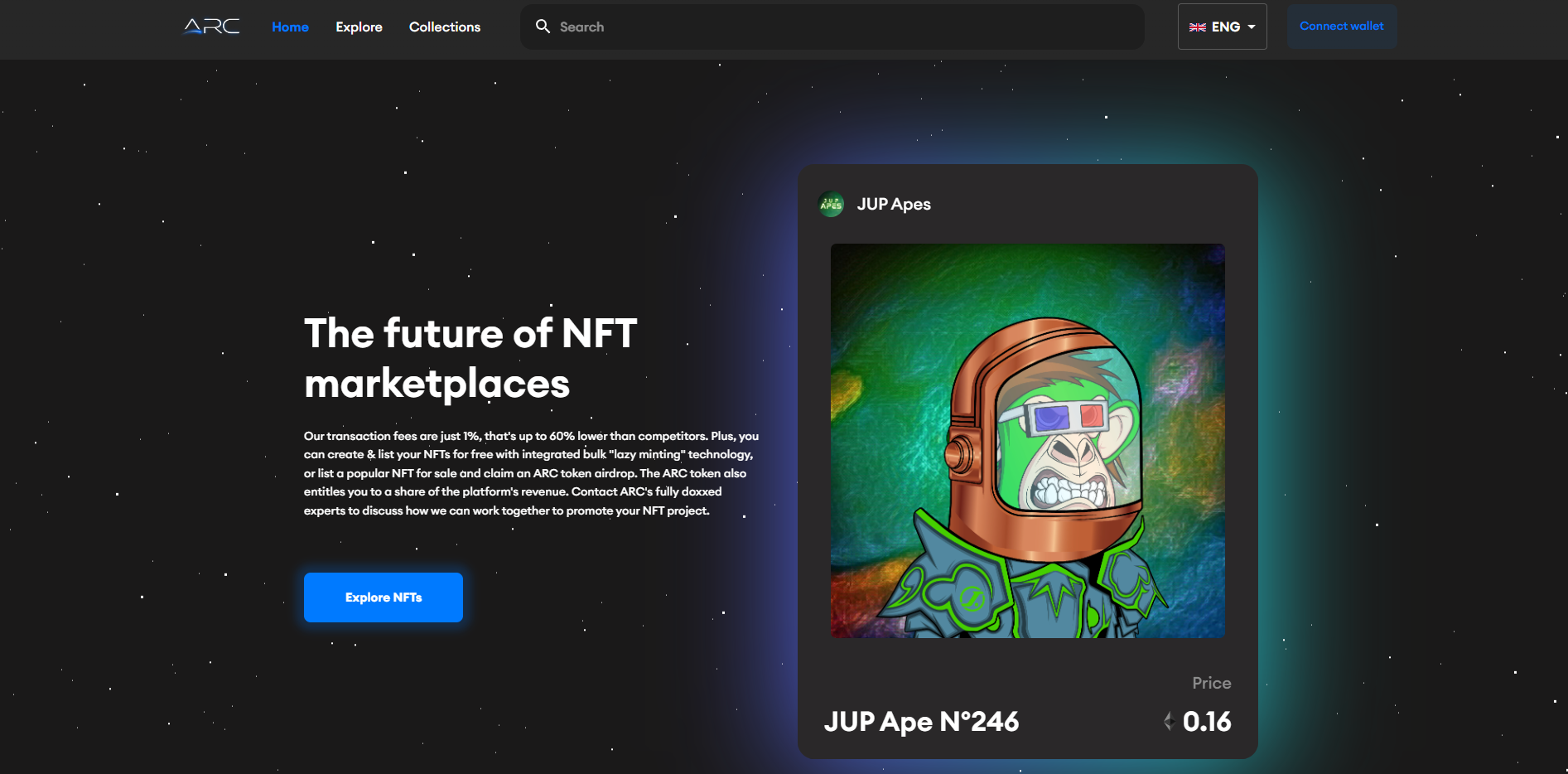Image resolution: width=1568 pixels, height=774 pixels.
Task: Click the JUP Ape N°246 title
Action: tap(921, 721)
